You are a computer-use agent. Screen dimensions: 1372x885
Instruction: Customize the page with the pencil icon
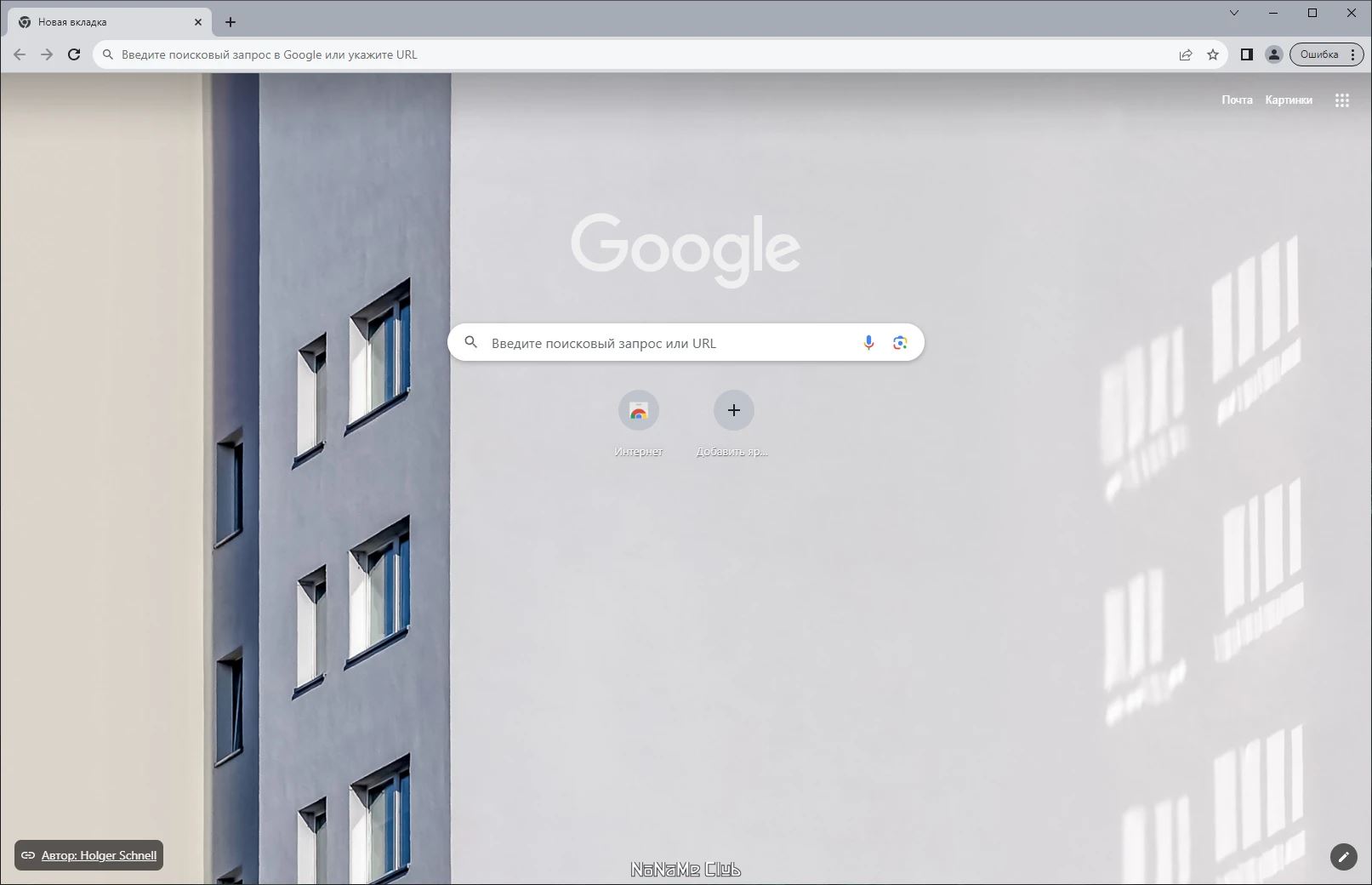[x=1343, y=857]
